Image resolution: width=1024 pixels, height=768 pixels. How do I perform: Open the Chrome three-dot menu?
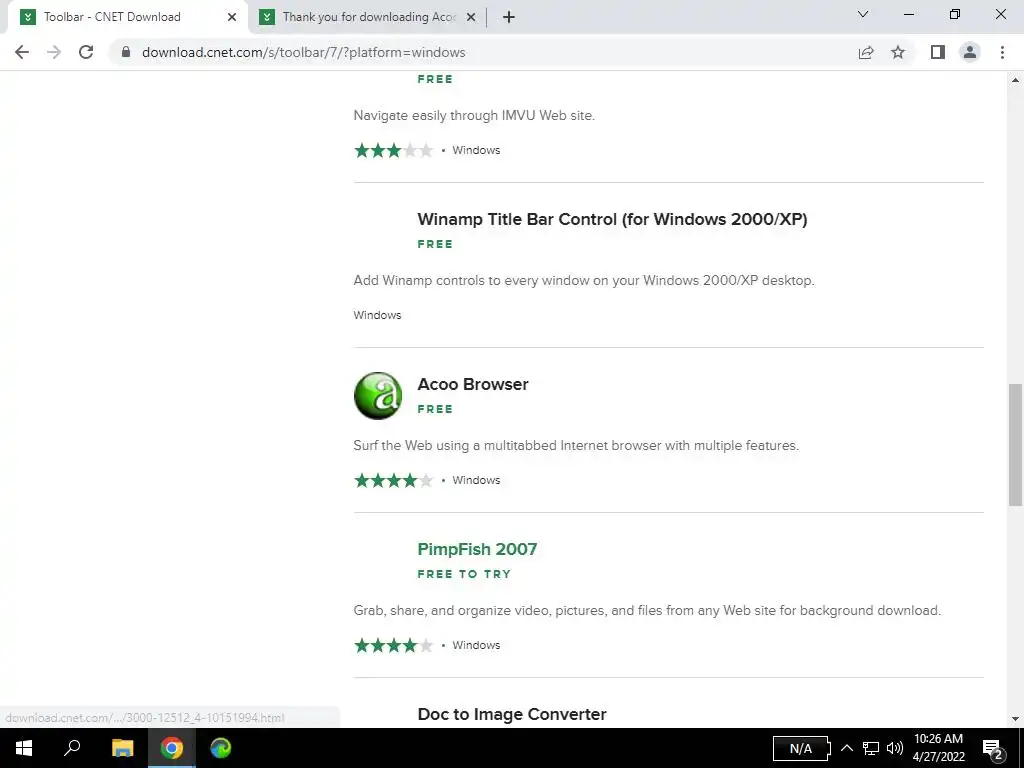pyautogui.click(x=1002, y=52)
